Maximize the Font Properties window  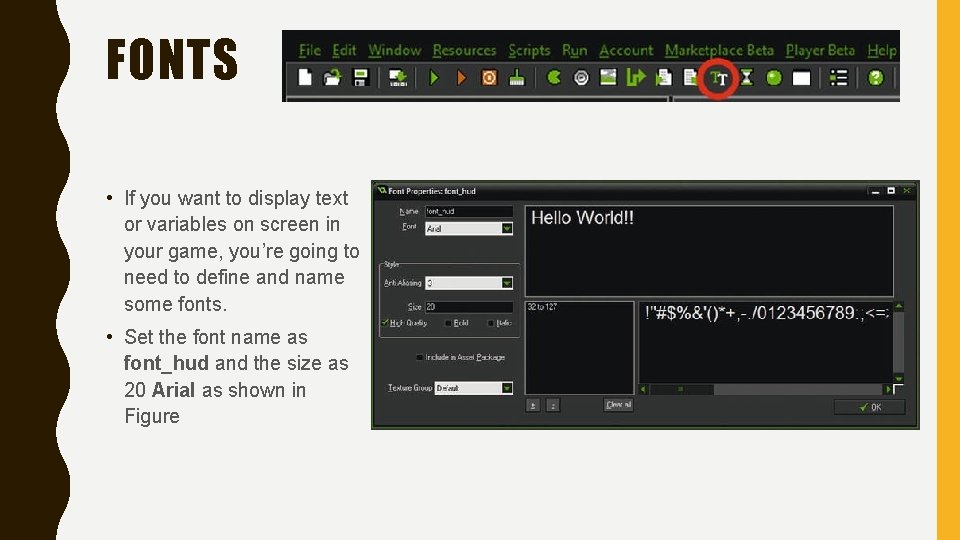(891, 191)
